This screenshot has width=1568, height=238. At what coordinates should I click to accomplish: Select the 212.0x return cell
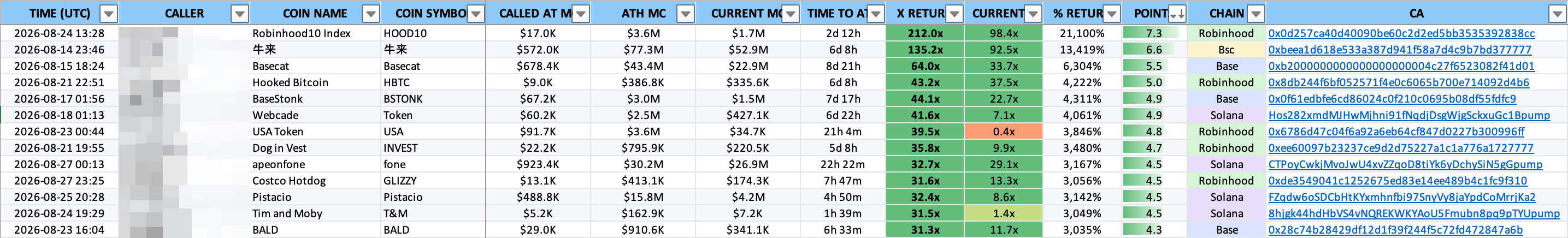[925, 33]
